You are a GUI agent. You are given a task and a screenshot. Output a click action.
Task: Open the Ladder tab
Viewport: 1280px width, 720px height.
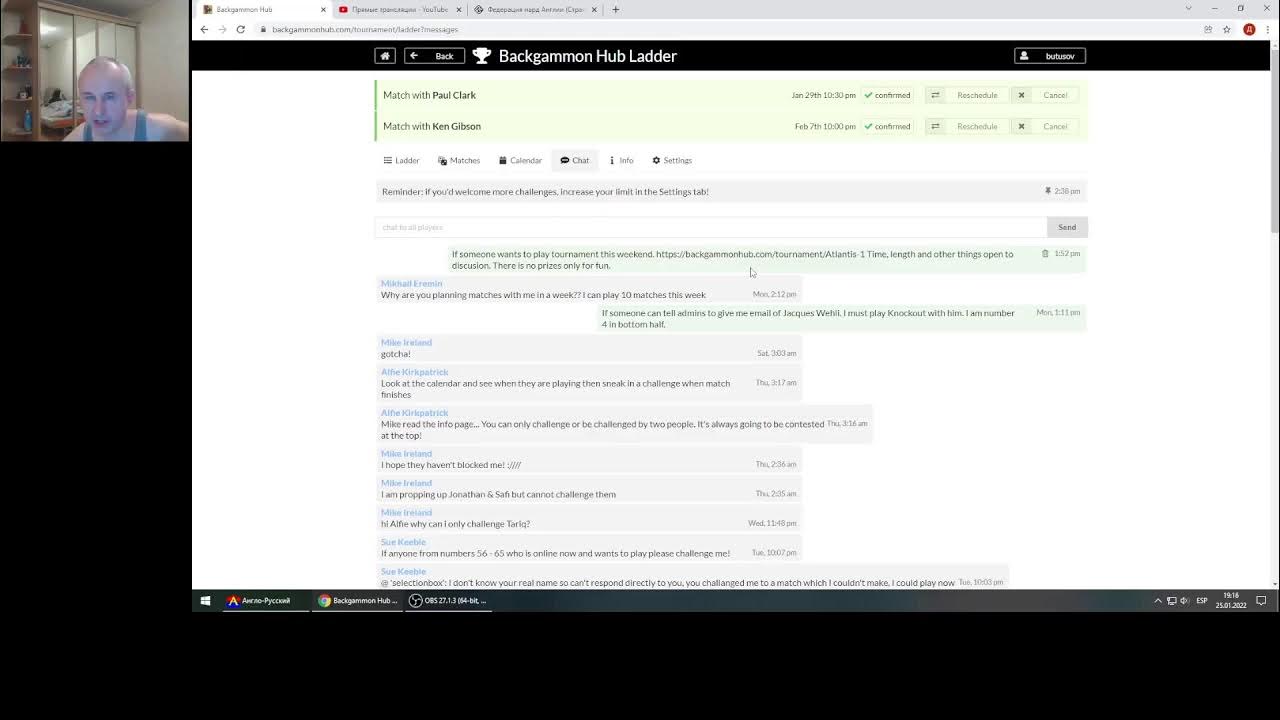pos(401,160)
